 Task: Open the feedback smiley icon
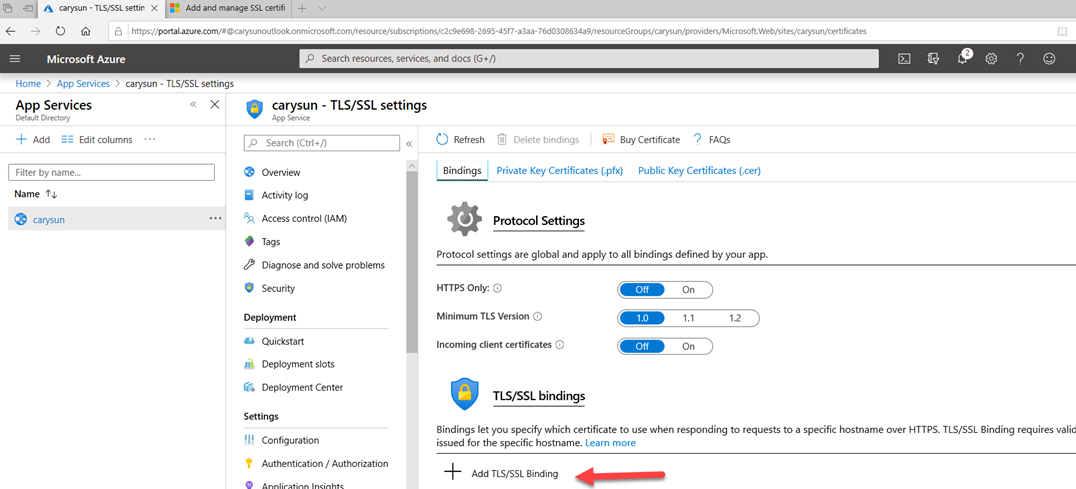[x=1049, y=59]
